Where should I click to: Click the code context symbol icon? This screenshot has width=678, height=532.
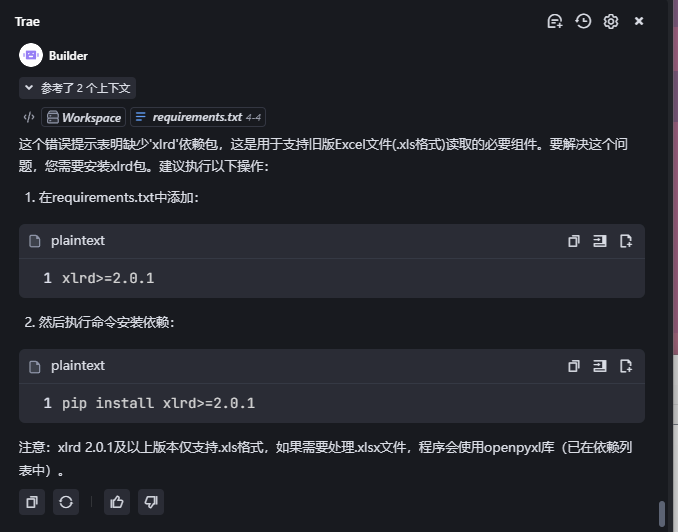click(x=29, y=117)
